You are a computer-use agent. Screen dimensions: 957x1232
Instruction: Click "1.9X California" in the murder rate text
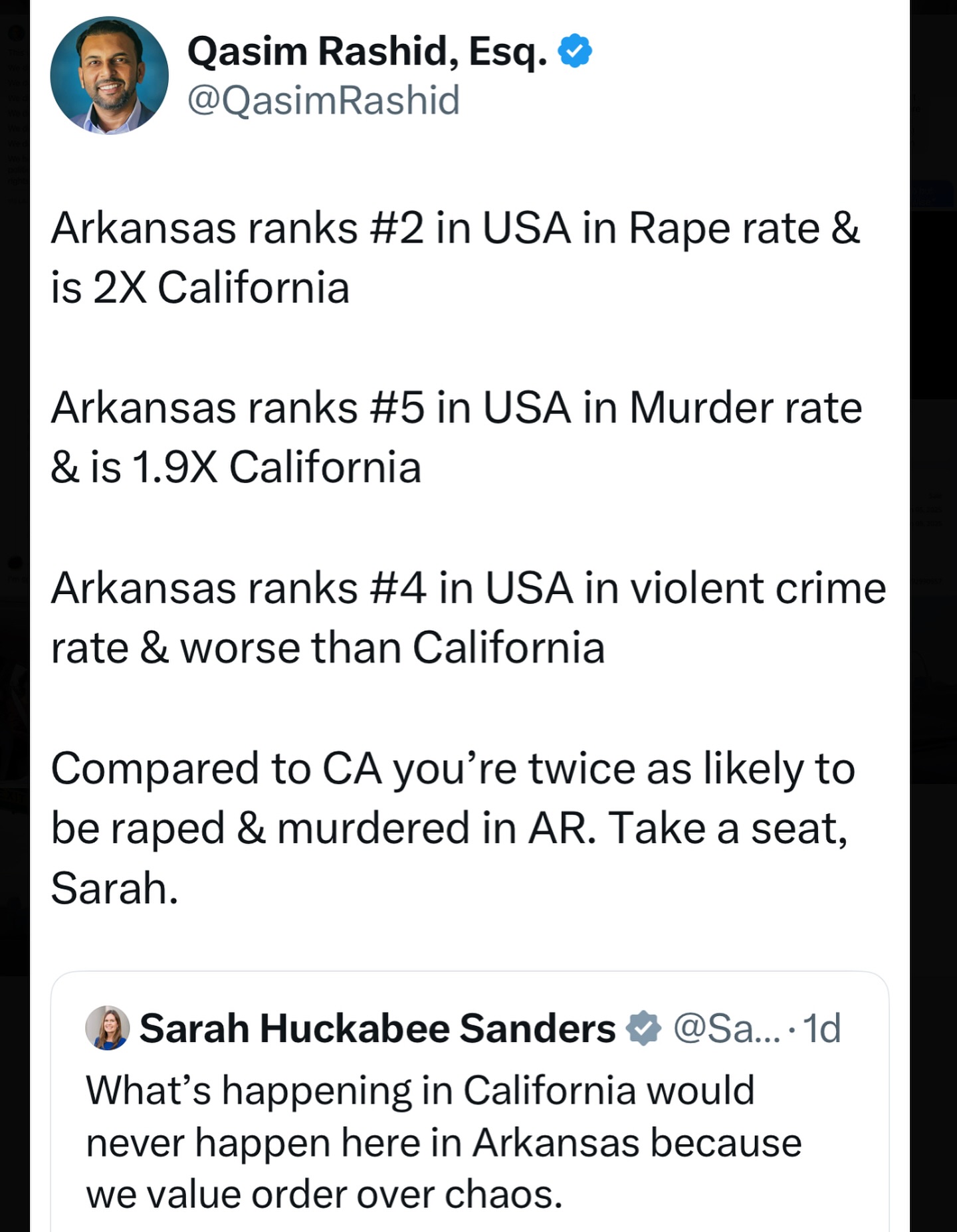(276, 467)
